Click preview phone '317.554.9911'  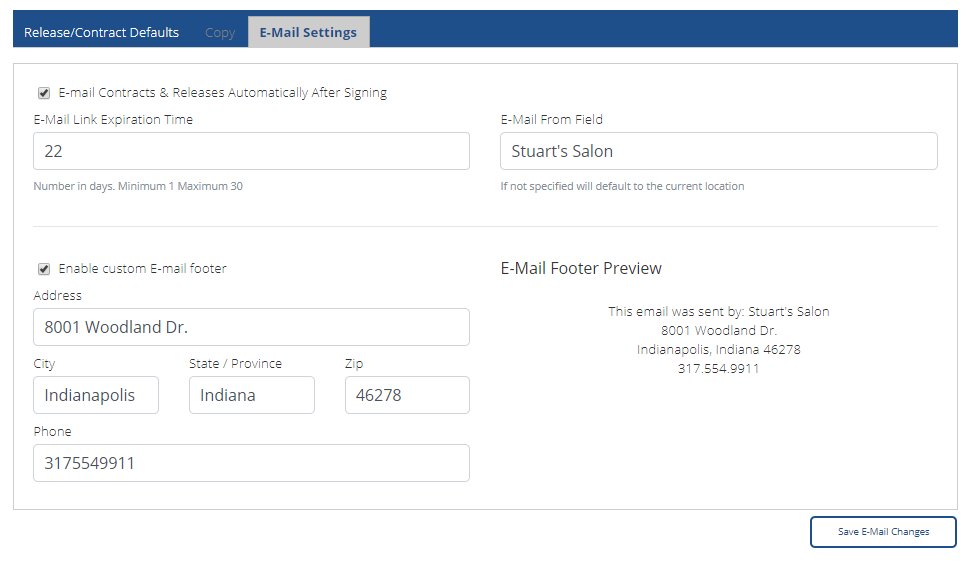pos(719,368)
